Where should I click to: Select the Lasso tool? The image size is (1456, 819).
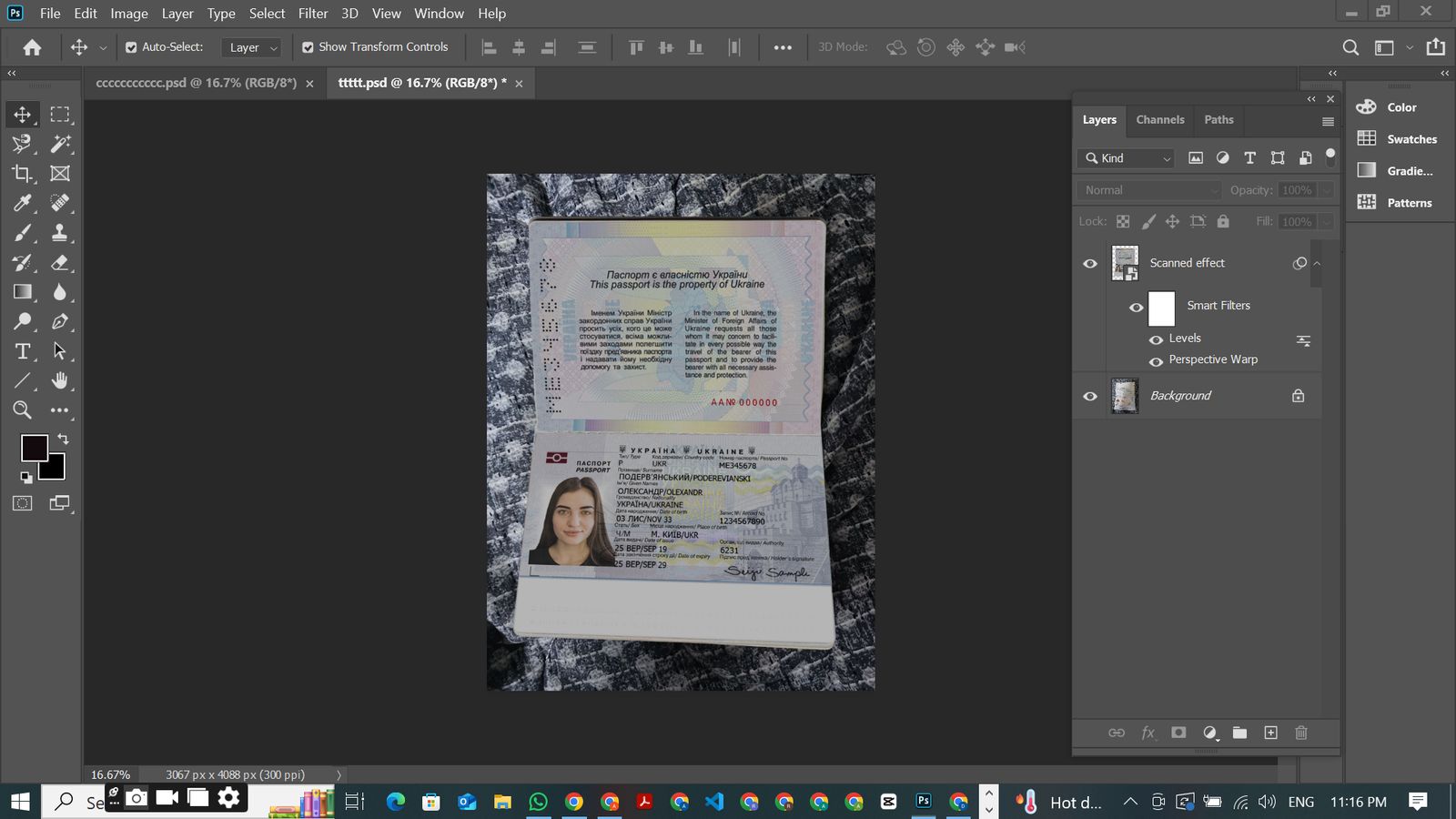point(22,144)
